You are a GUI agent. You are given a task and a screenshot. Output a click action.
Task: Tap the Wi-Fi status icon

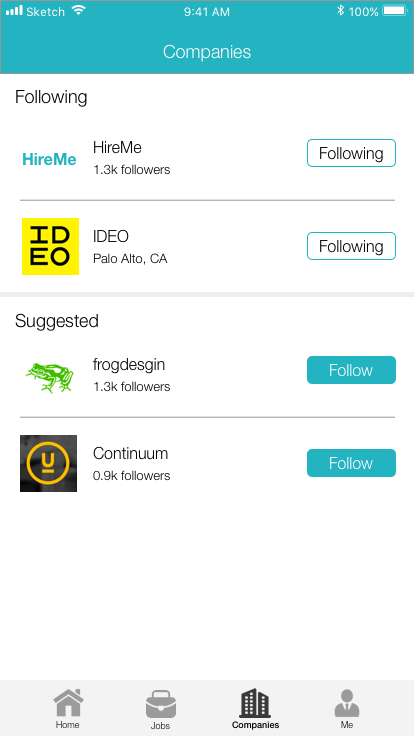[x=79, y=11]
